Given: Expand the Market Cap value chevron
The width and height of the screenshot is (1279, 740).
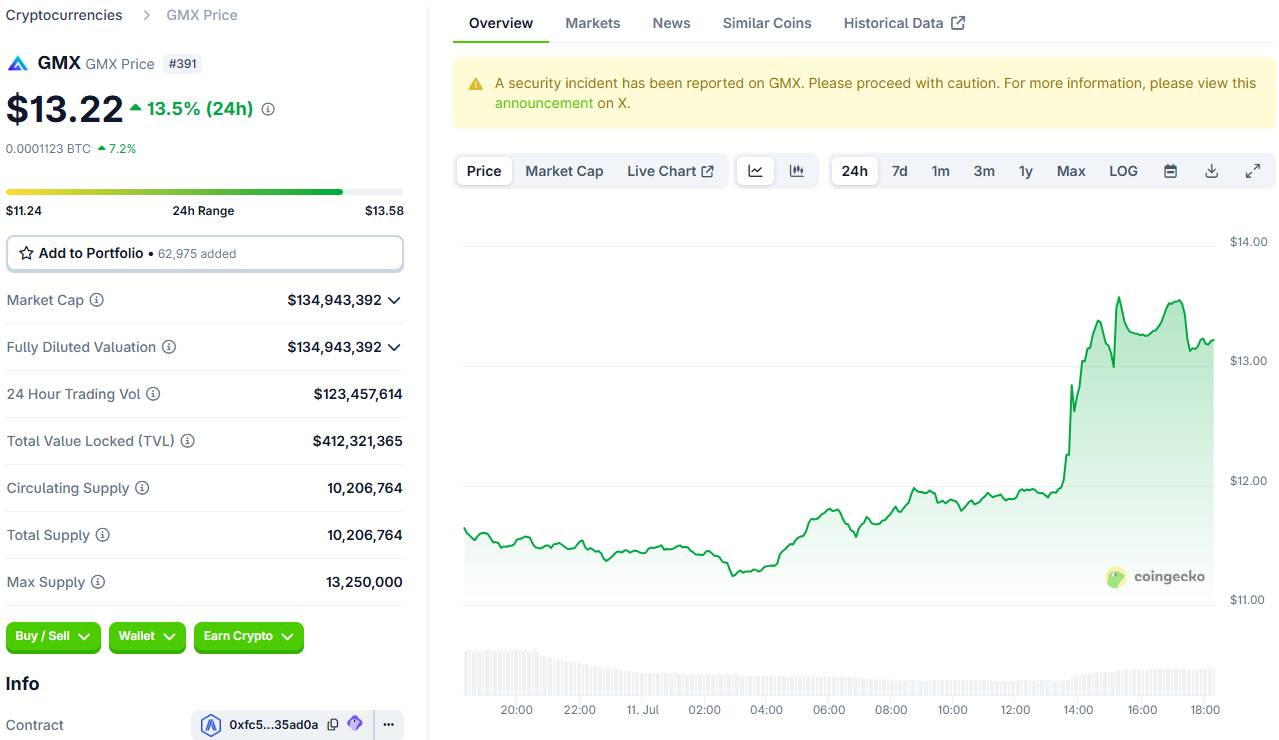Looking at the screenshot, I should (394, 300).
